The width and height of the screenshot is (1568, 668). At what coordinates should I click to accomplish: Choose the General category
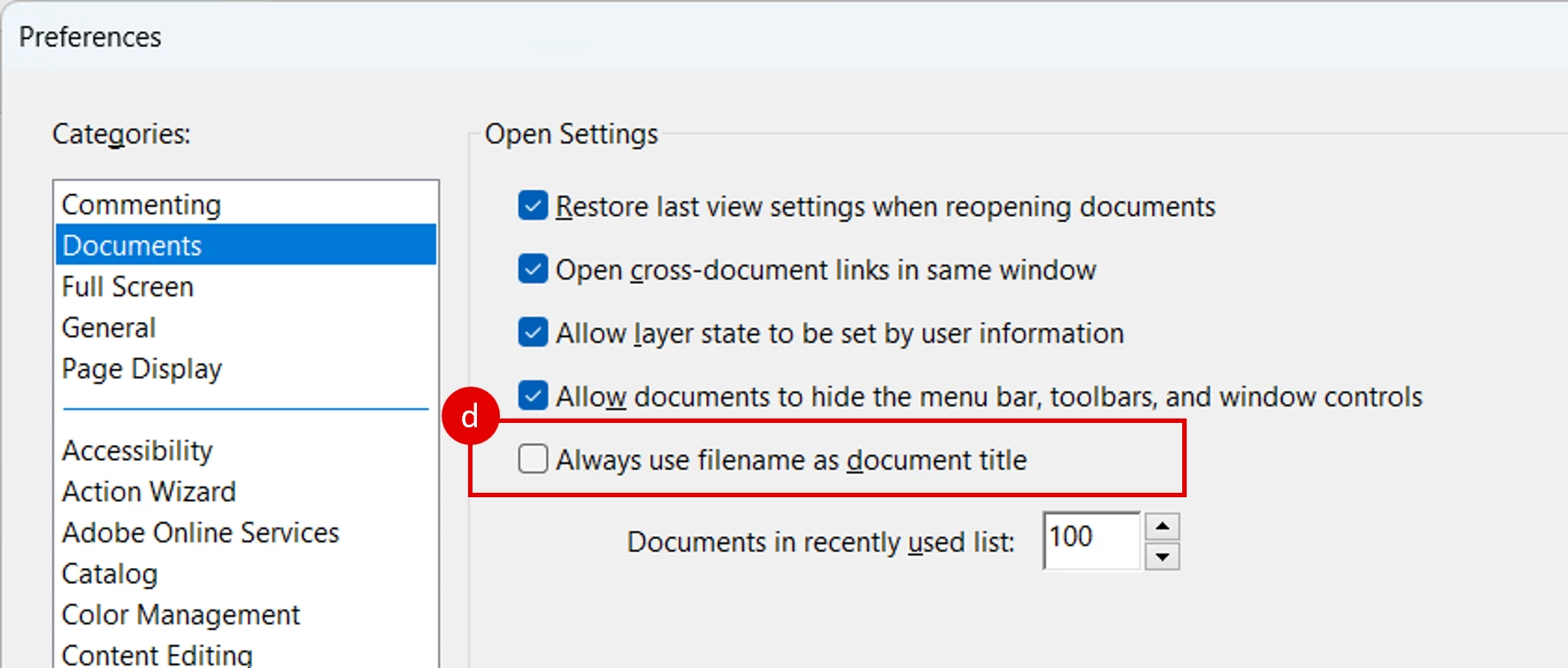[246, 327]
